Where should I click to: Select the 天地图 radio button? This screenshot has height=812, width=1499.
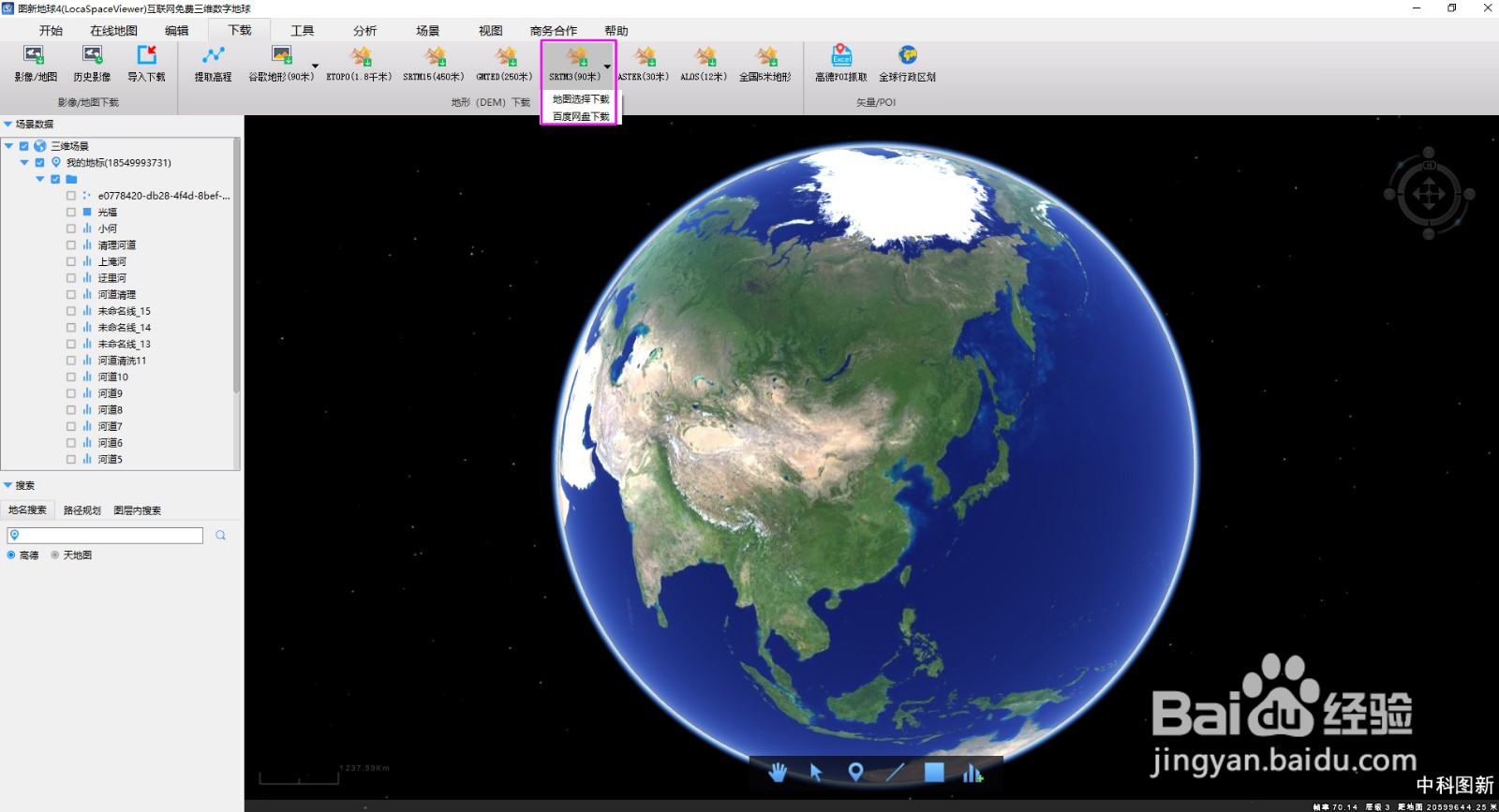pyautogui.click(x=55, y=555)
